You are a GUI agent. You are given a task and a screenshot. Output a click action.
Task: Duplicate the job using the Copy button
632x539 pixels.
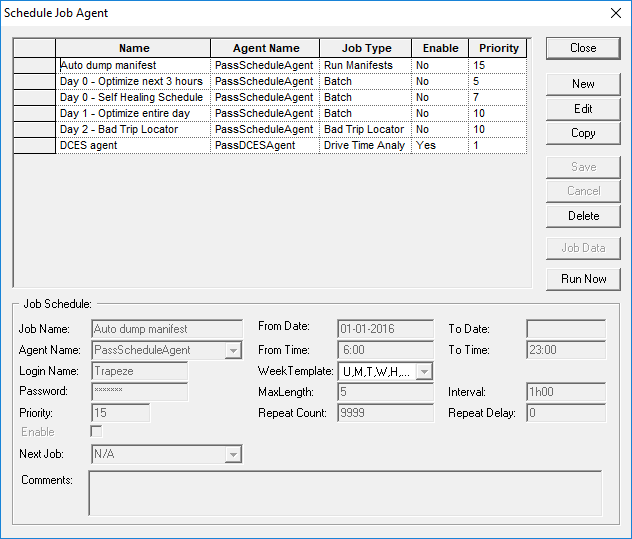(583, 133)
